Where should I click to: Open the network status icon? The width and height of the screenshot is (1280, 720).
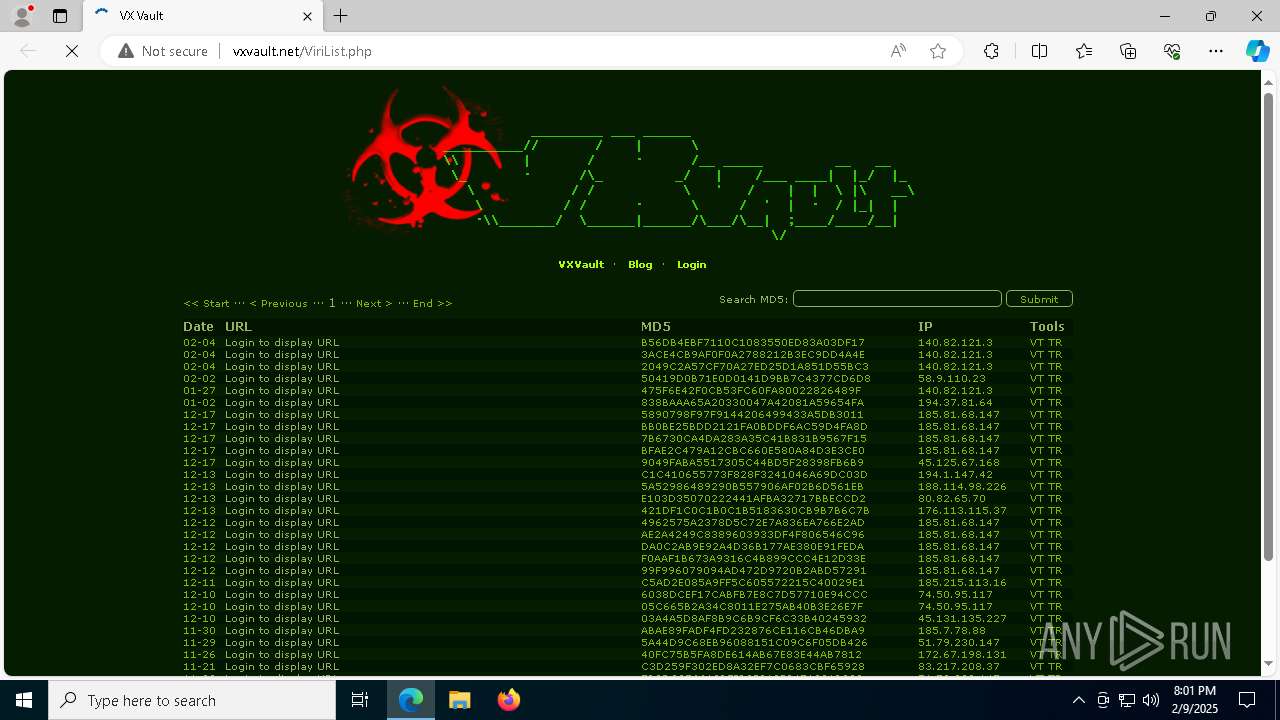point(1126,700)
